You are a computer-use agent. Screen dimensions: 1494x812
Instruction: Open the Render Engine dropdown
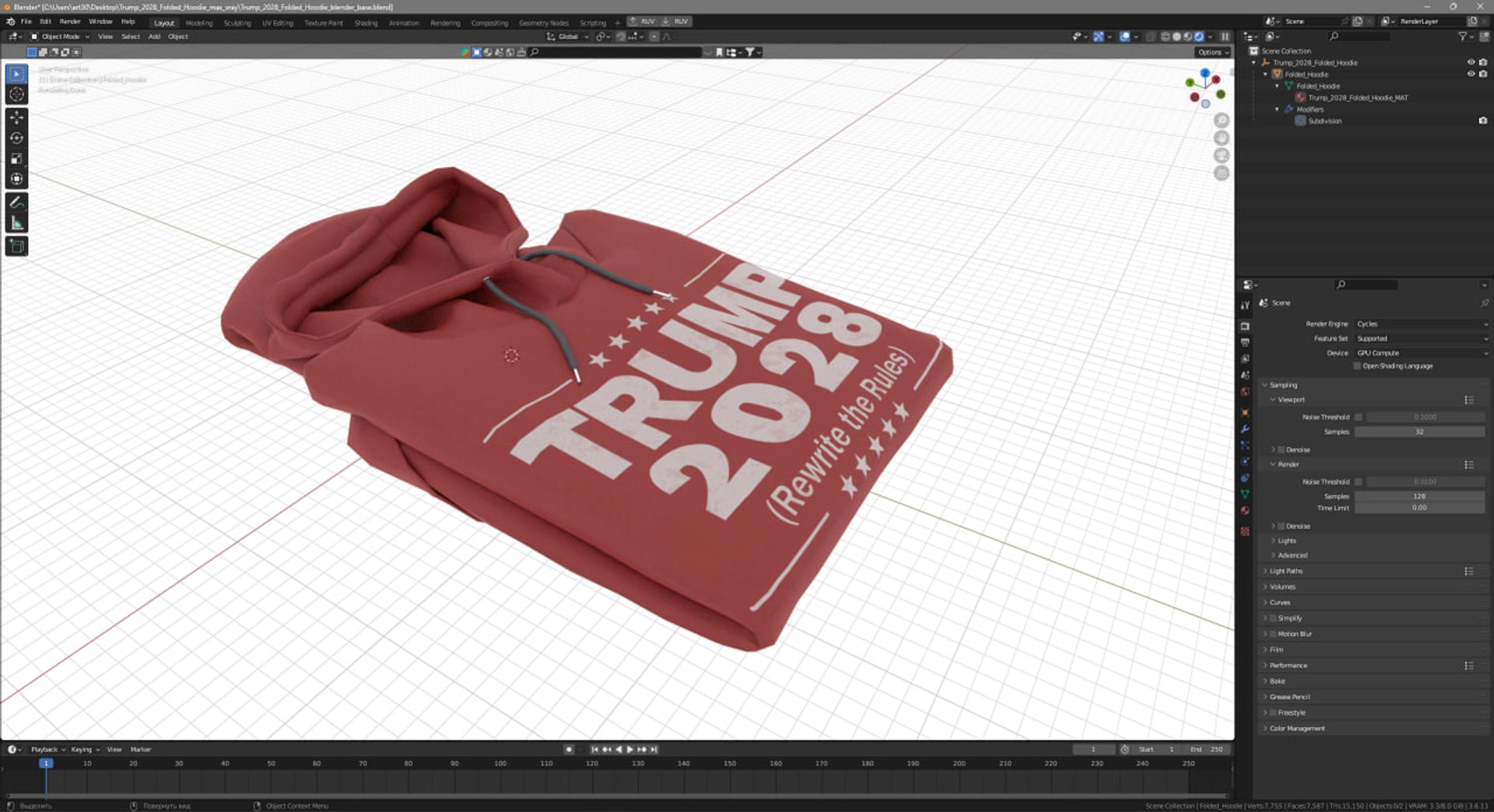(1422, 324)
